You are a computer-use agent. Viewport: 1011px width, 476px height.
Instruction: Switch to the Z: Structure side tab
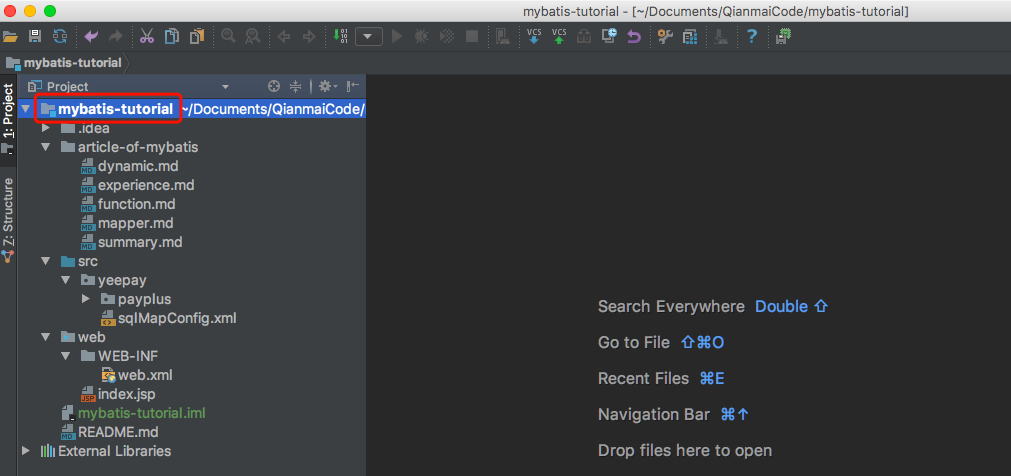[x=8, y=219]
